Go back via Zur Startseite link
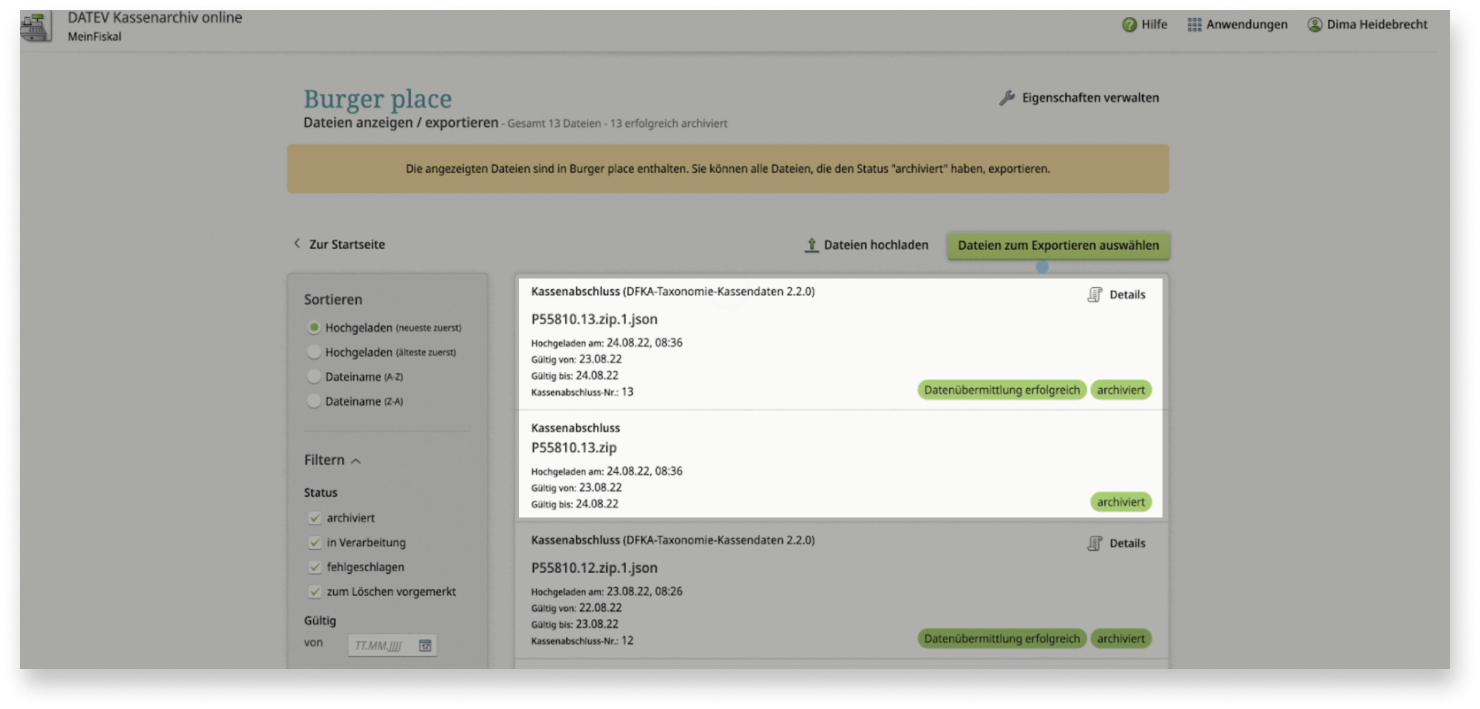1480x709 pixels. coord(347,244)
